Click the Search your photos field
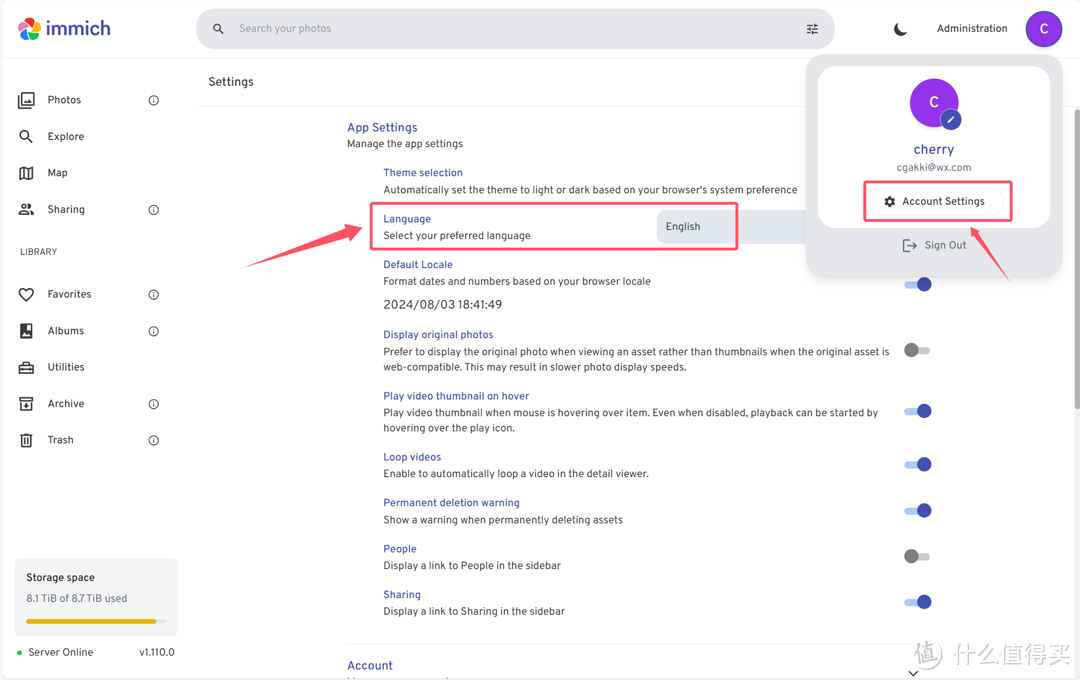This screenshot has width=1080, height=680. pyautogui.click(x=500, y=29)
